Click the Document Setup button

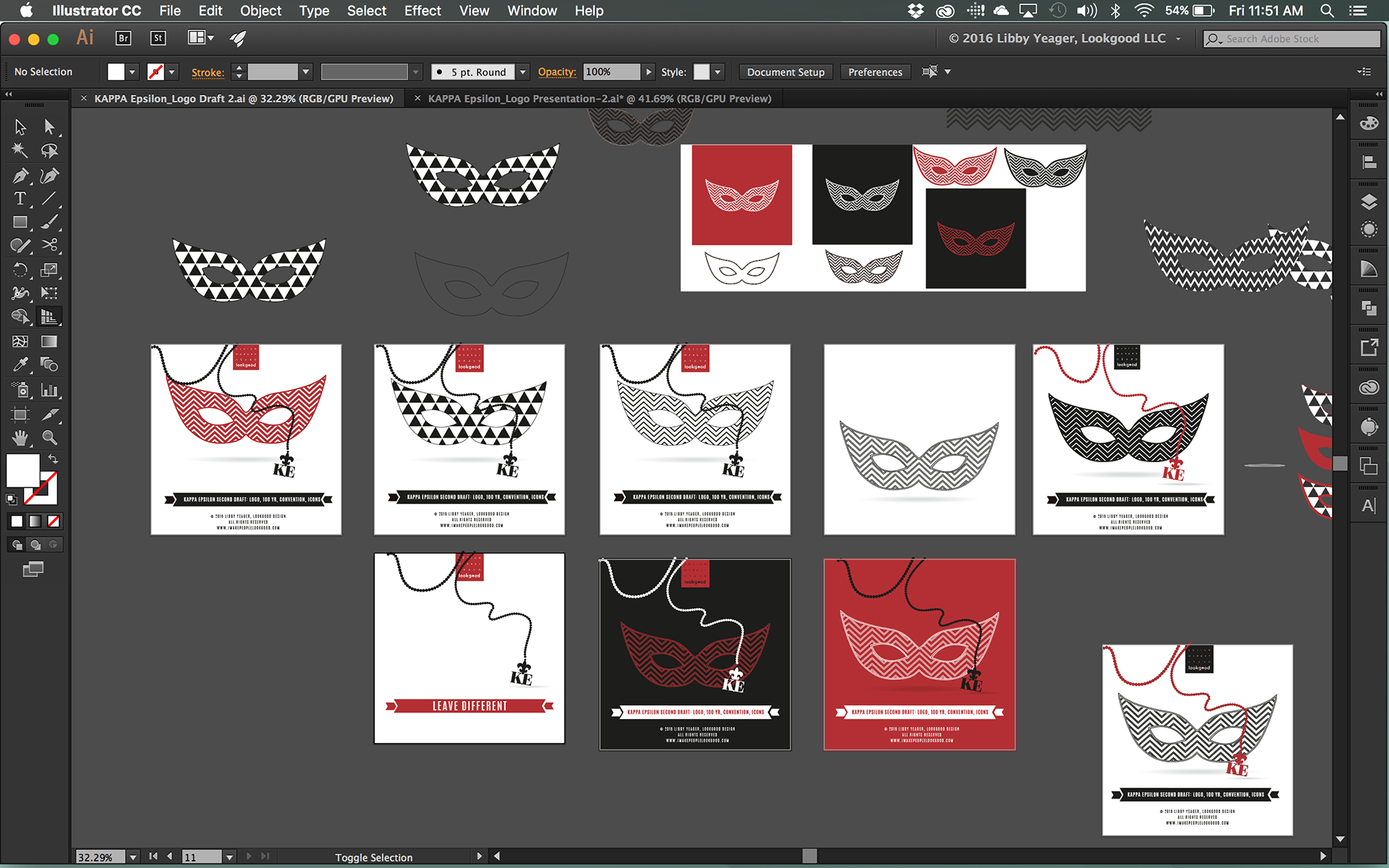(786, 72)
